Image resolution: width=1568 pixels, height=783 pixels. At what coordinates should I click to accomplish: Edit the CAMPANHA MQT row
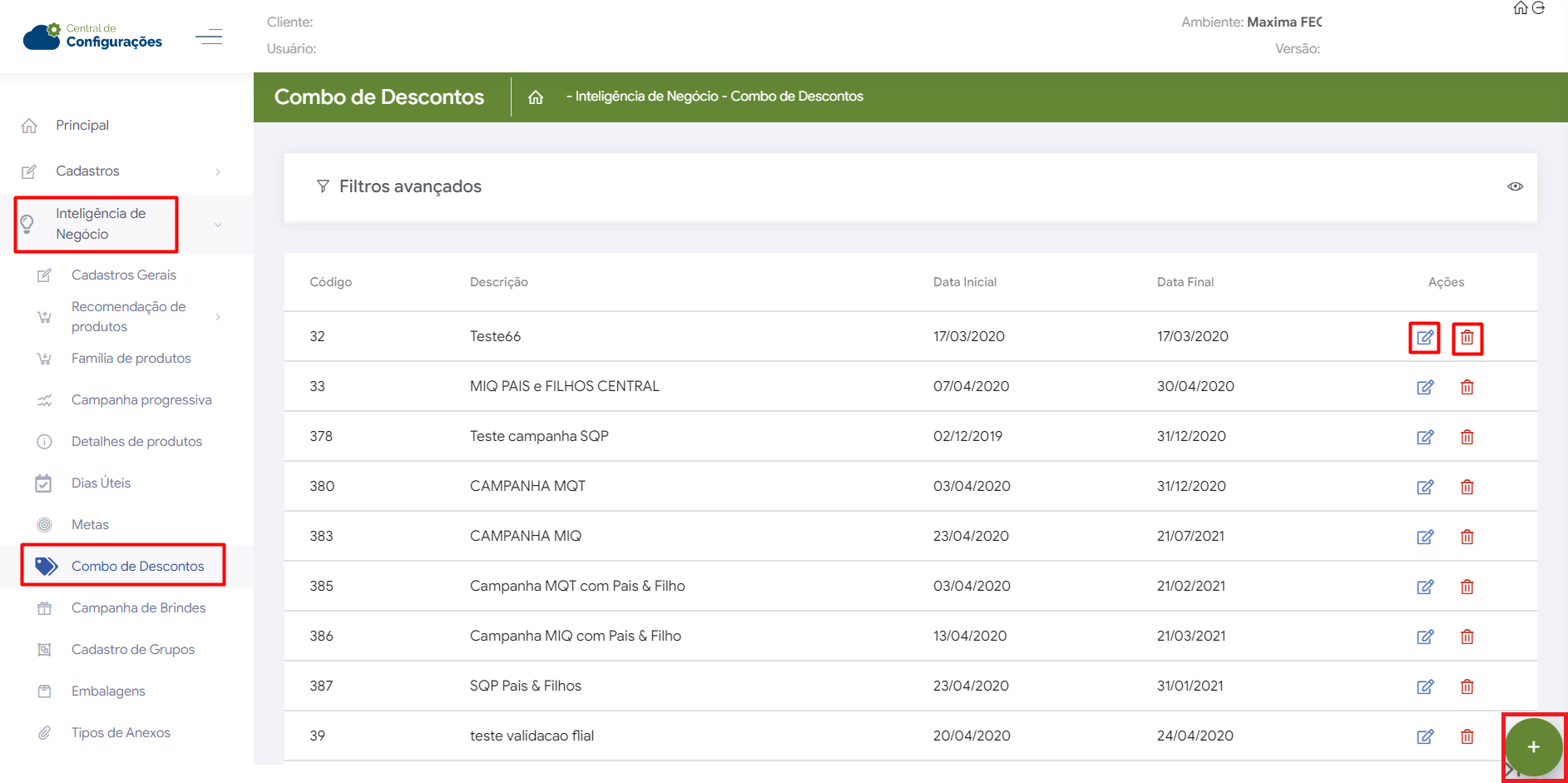[1425, 487]
